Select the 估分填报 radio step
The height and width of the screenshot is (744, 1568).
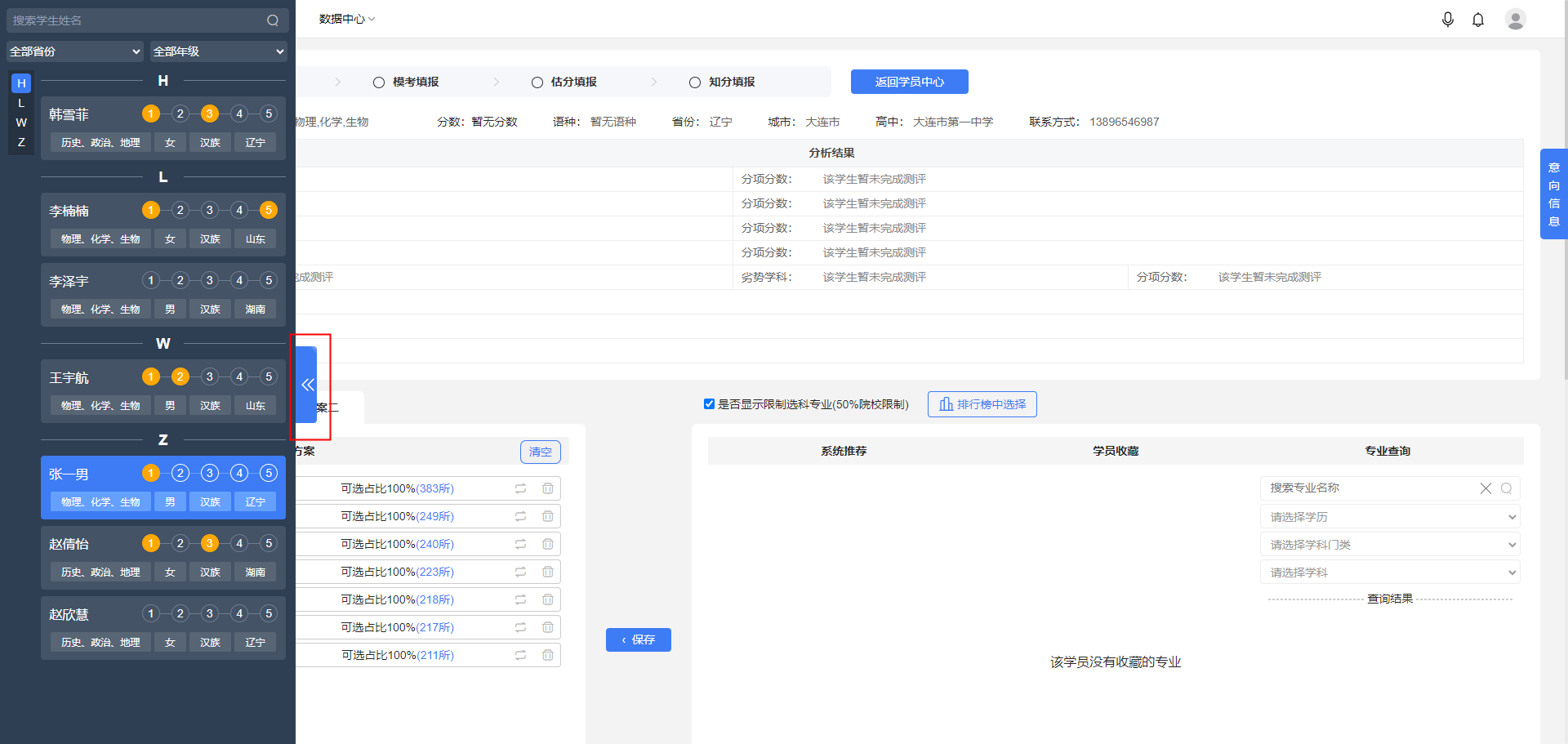(537, 82)
